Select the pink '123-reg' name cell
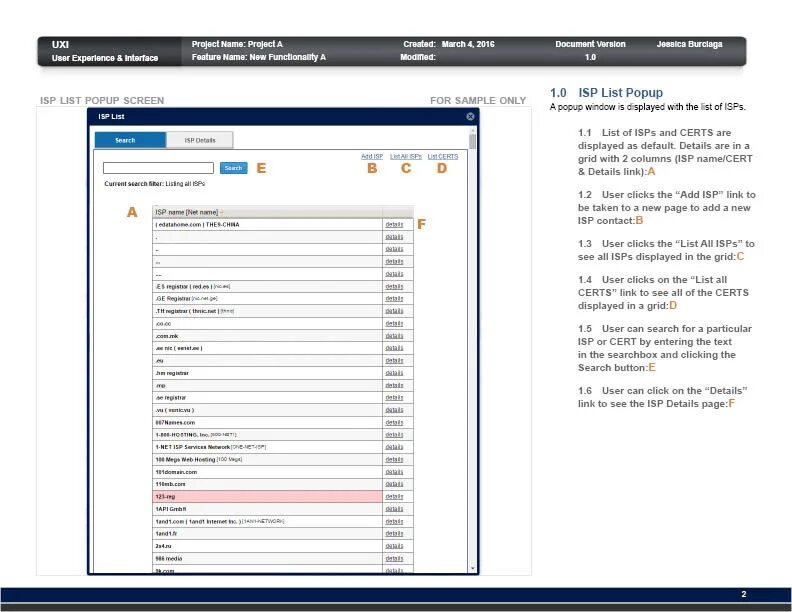Viewport: 792px width, 612px height. (268, 497)
